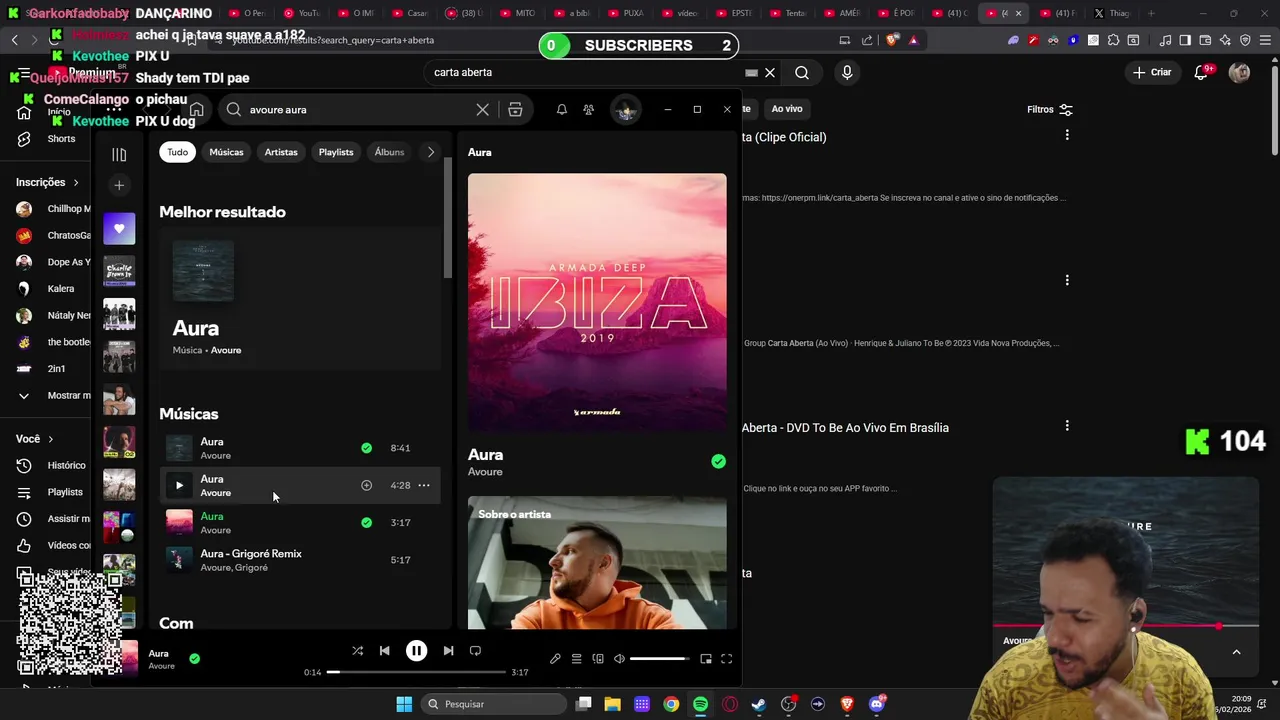Open Spotify miniplayer

[706, 659]
